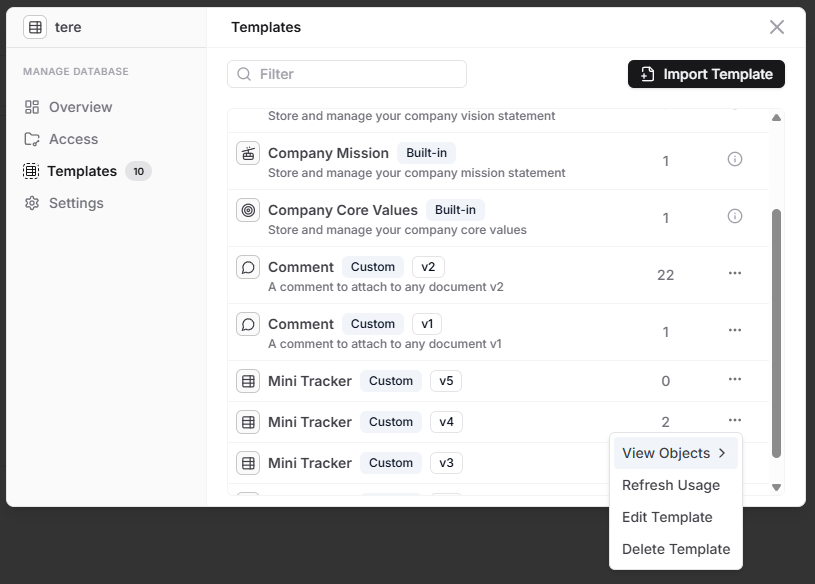Screen dimensions: 815x584
Task: Click the Comment v2 speech bubble icon
Action: click(248, 267)
